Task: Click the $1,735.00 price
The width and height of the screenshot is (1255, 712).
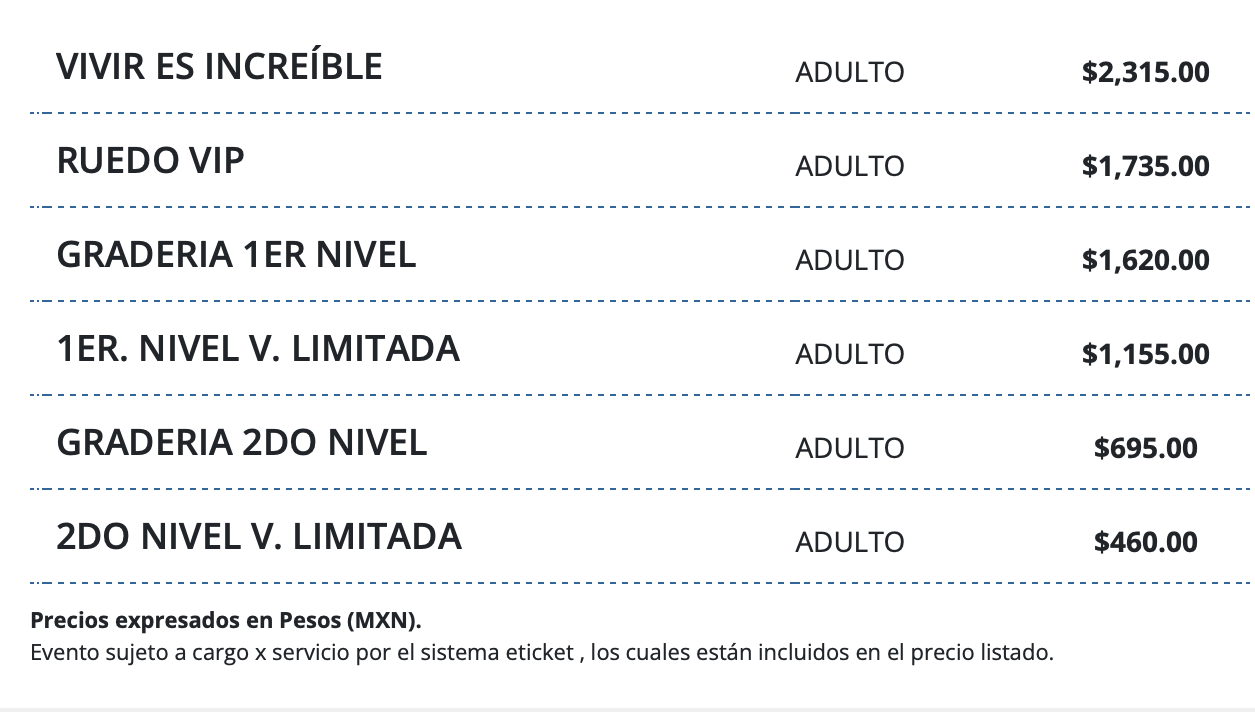Action: 1145,166
